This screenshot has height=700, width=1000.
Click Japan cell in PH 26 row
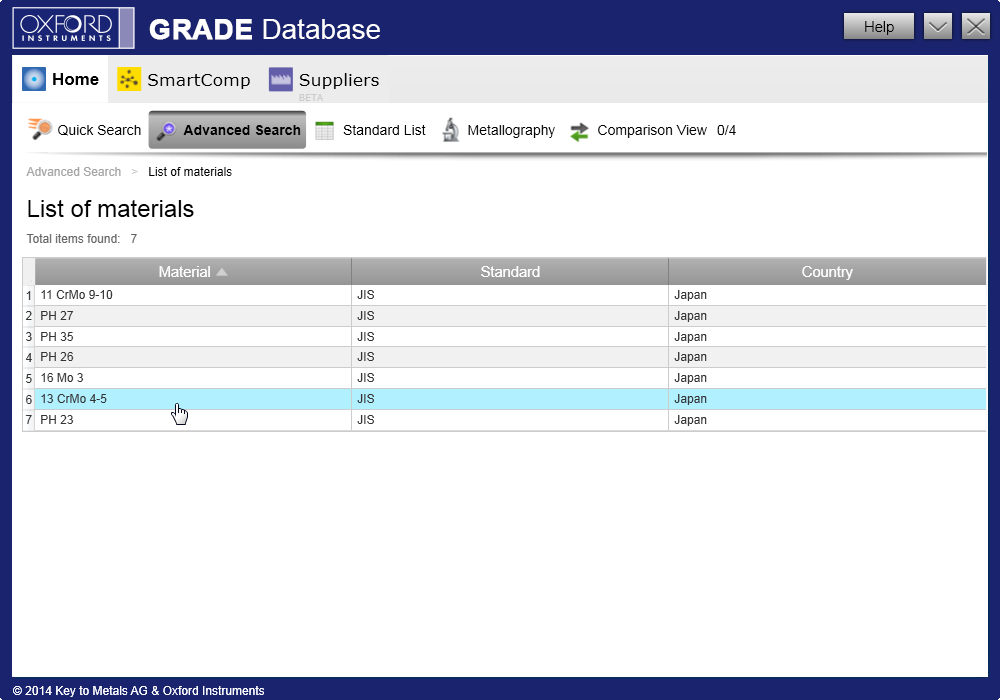coord(827,357)
